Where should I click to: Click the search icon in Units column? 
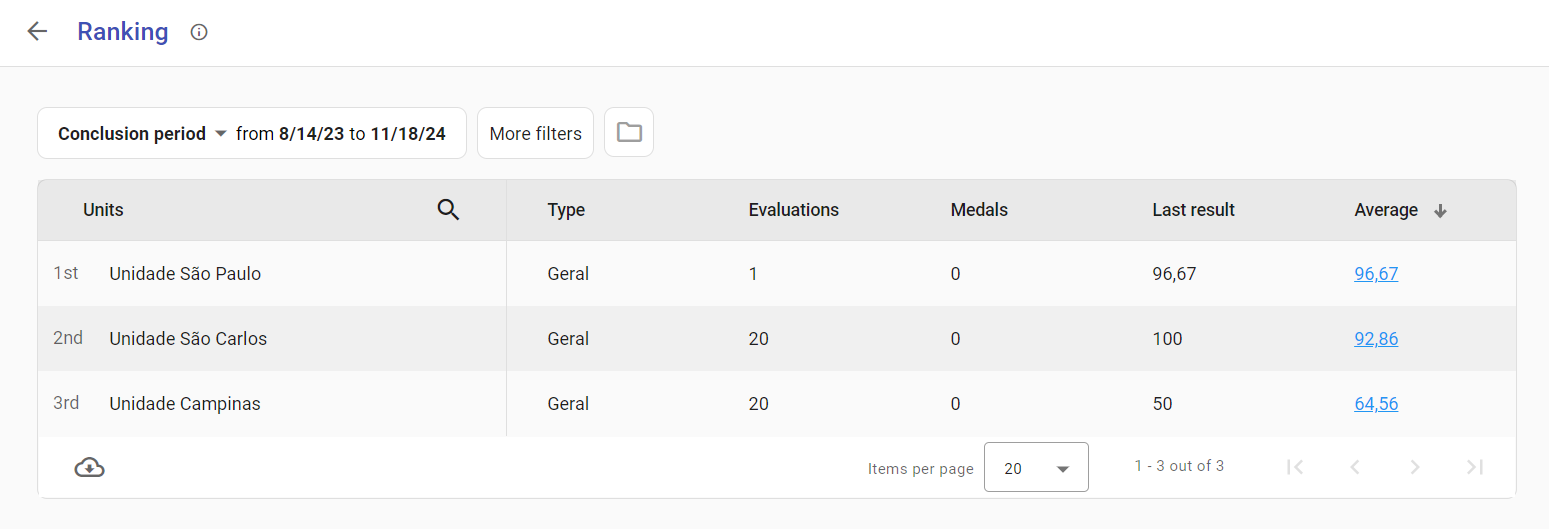[x=449, y=210]
